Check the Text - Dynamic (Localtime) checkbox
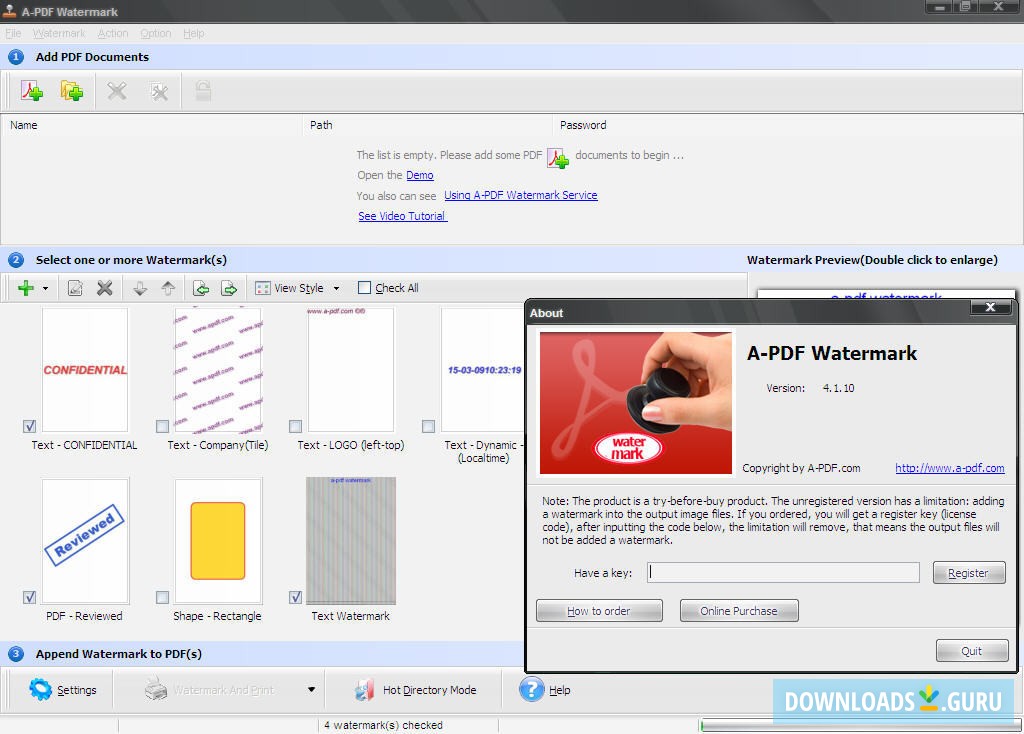The image size is (1024, 734). tap(428, 426)
